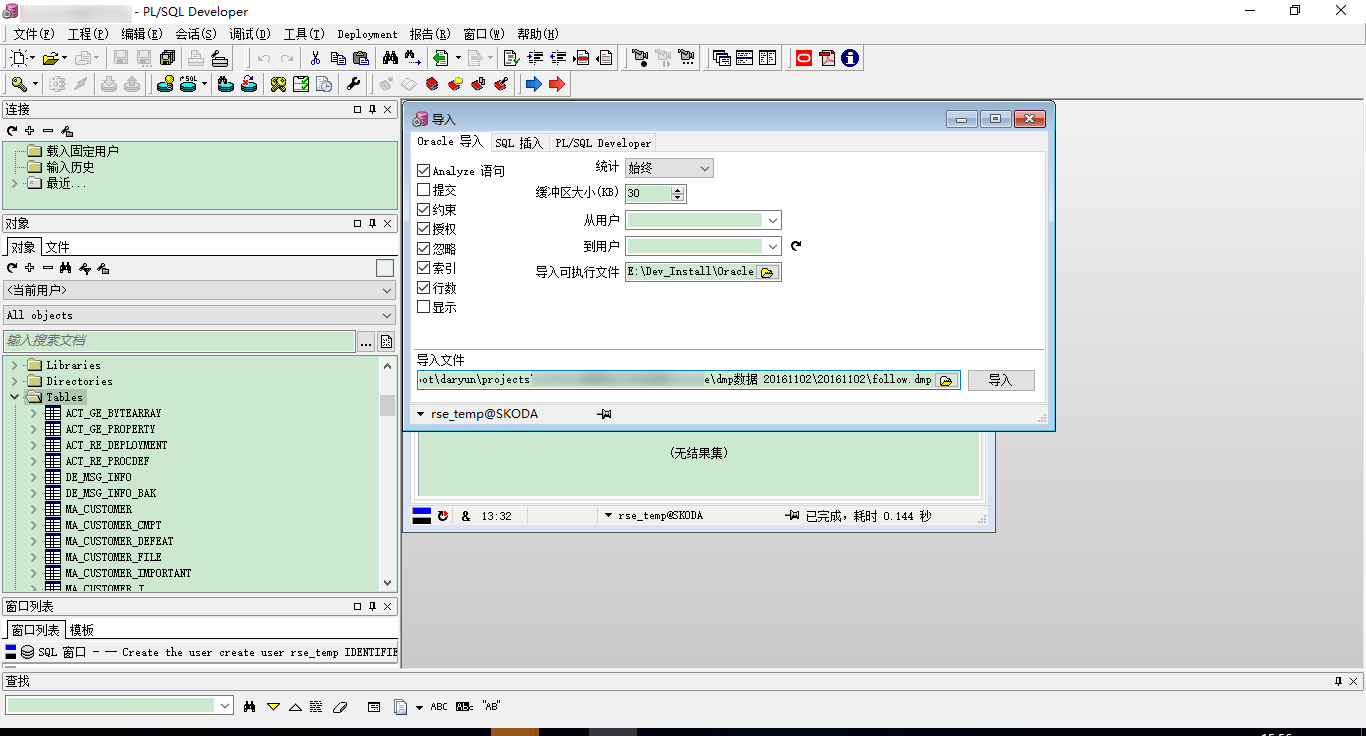Uncheck the Analyze 语句 checkbox
1366x736 pixels.
(424, 171)
